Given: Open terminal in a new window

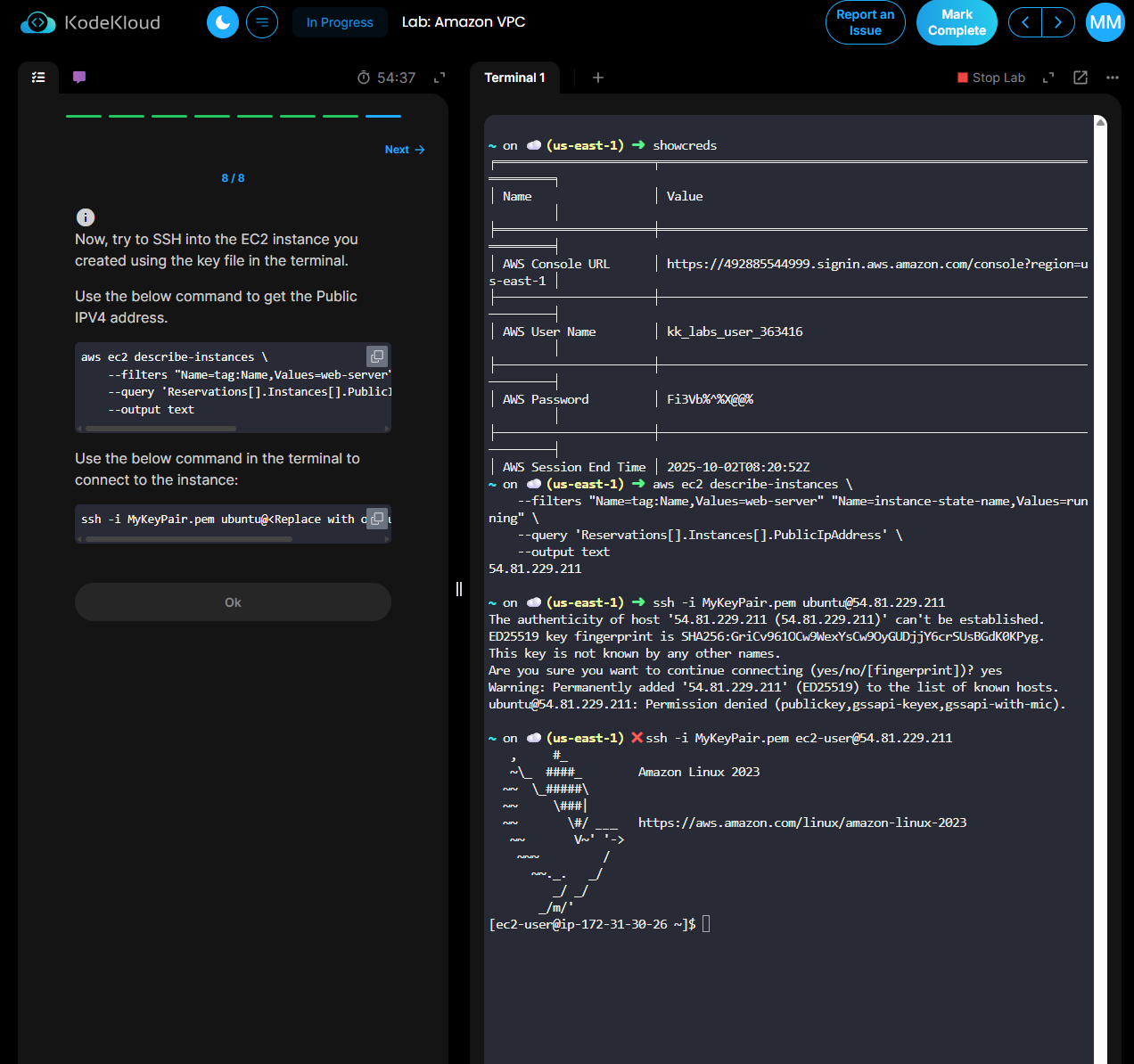Looking at the screenshot, I should 1081,78.
